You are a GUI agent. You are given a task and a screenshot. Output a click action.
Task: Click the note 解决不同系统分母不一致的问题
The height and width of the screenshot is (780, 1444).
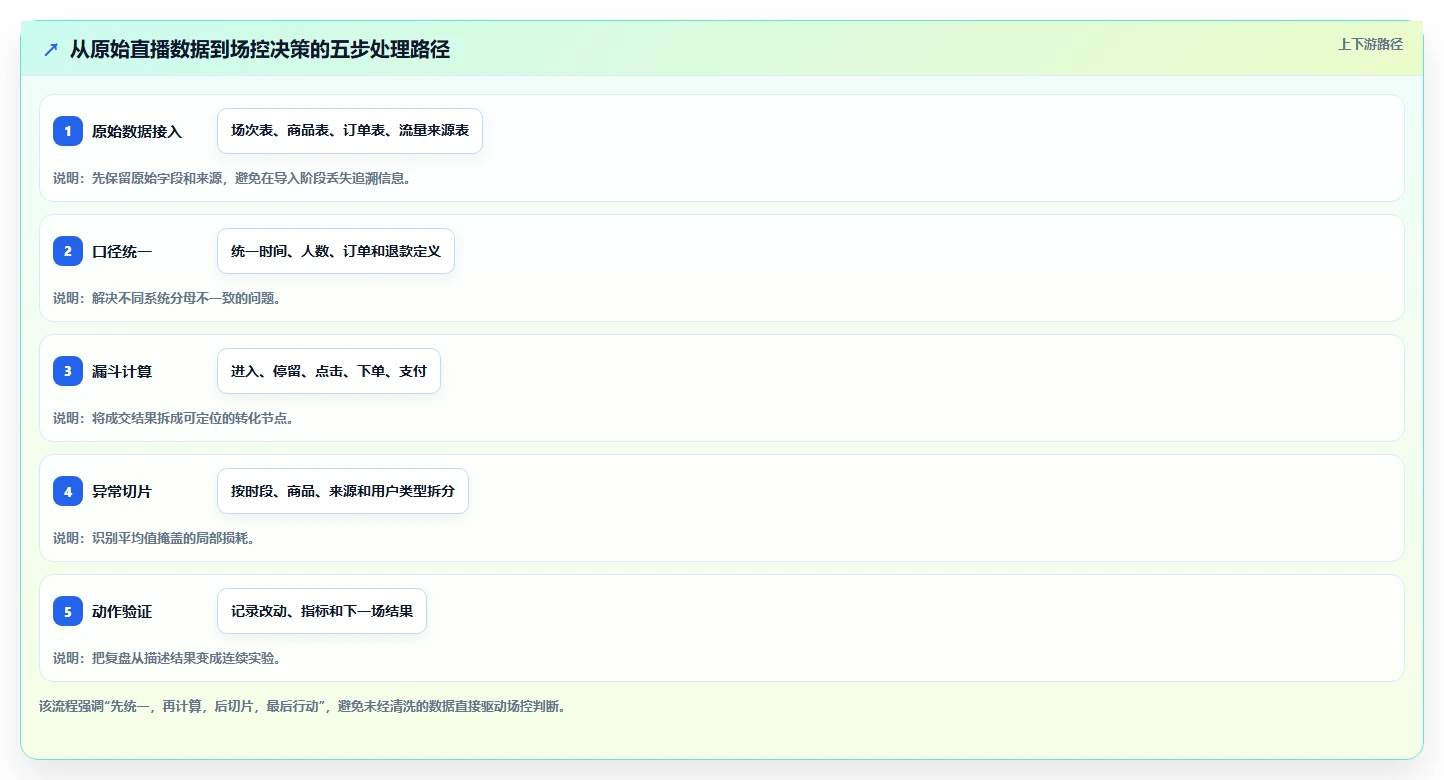point(167,298)
